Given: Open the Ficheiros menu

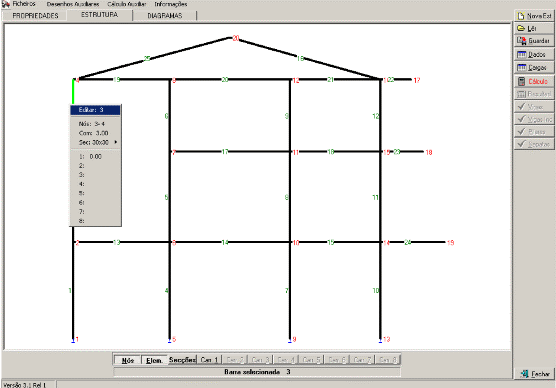Looking at the screenshot, I should tap(24, 4).
